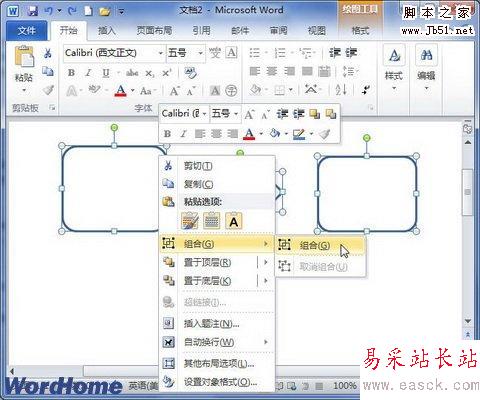Image resolution: width=480 pixels, height=400 pixels.
Task: Click the Format Painter brush in ribbon
Action: coord(48,90)
